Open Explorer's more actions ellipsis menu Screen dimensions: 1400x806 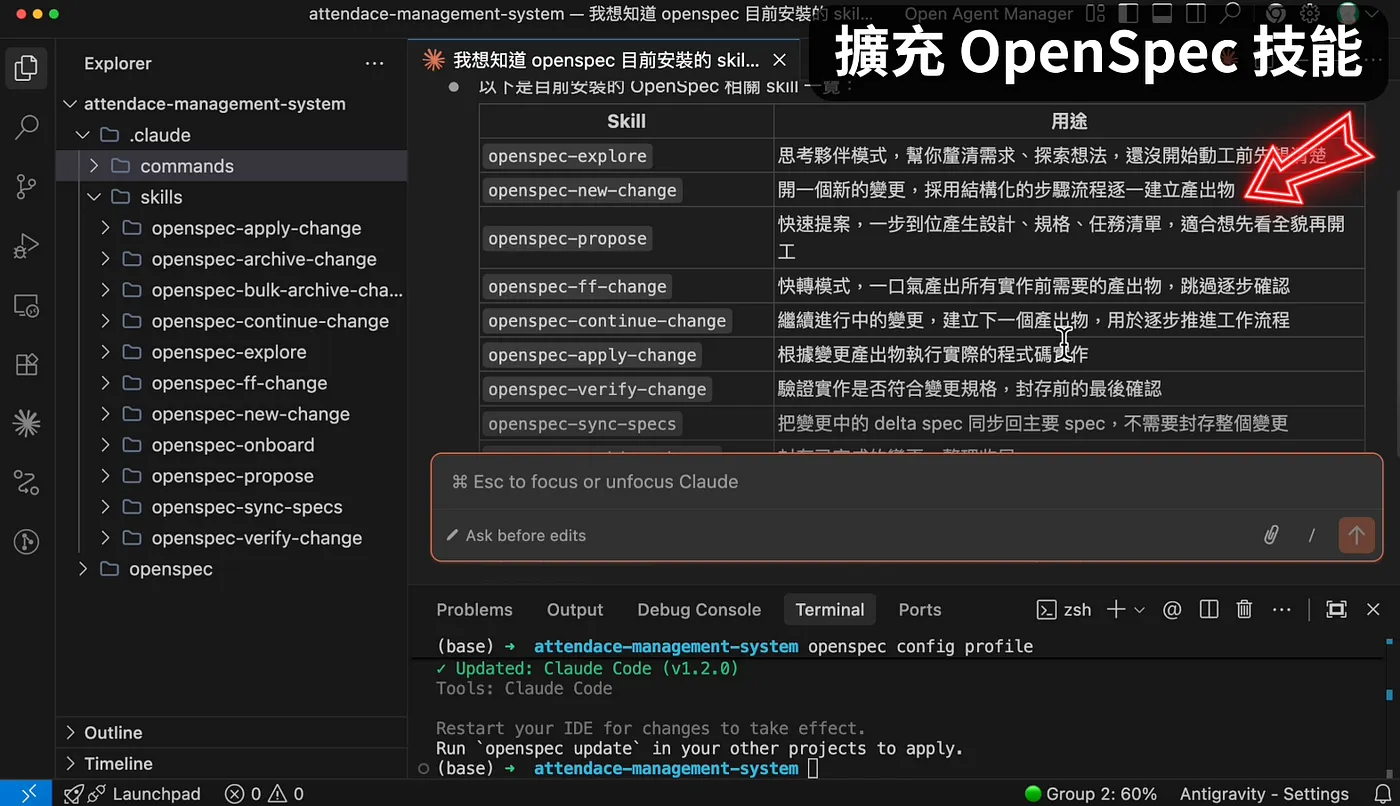point(375,64)
